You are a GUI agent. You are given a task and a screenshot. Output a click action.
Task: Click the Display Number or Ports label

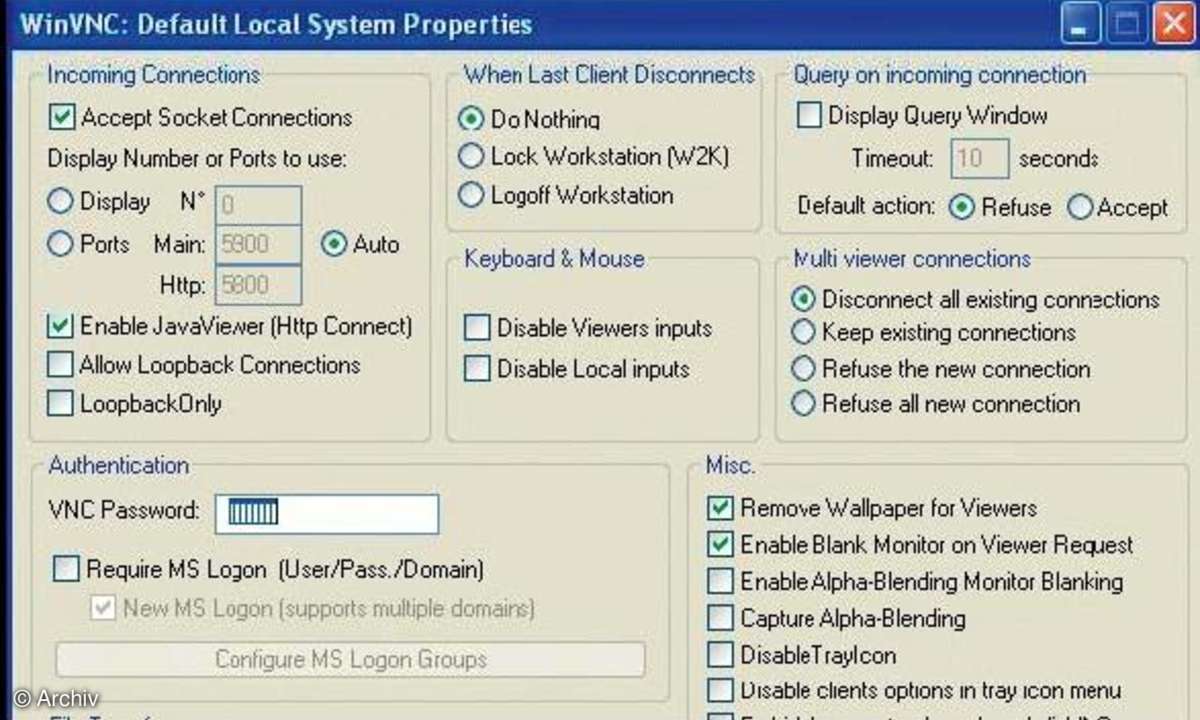(x=198, y=159)
